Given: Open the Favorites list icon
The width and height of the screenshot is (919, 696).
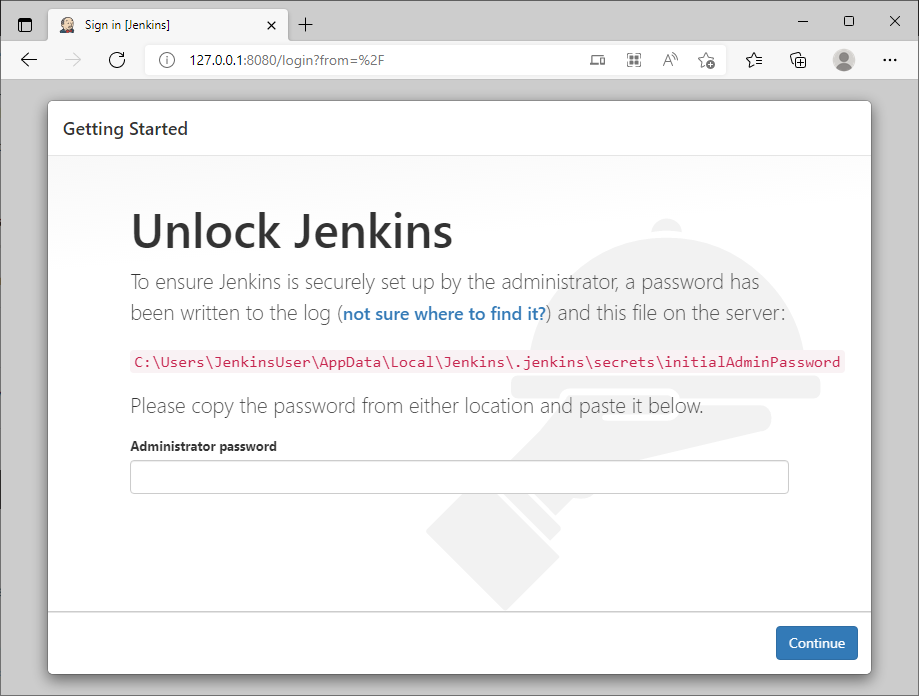Looking at the screenshot, I should (x=754, y=60).
